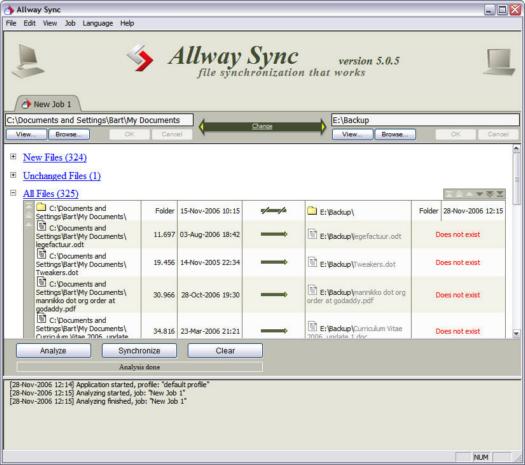
Task: Click the date 14-Nov-2005 22:34
Action: pyautogui.click(x=210, y=262)
